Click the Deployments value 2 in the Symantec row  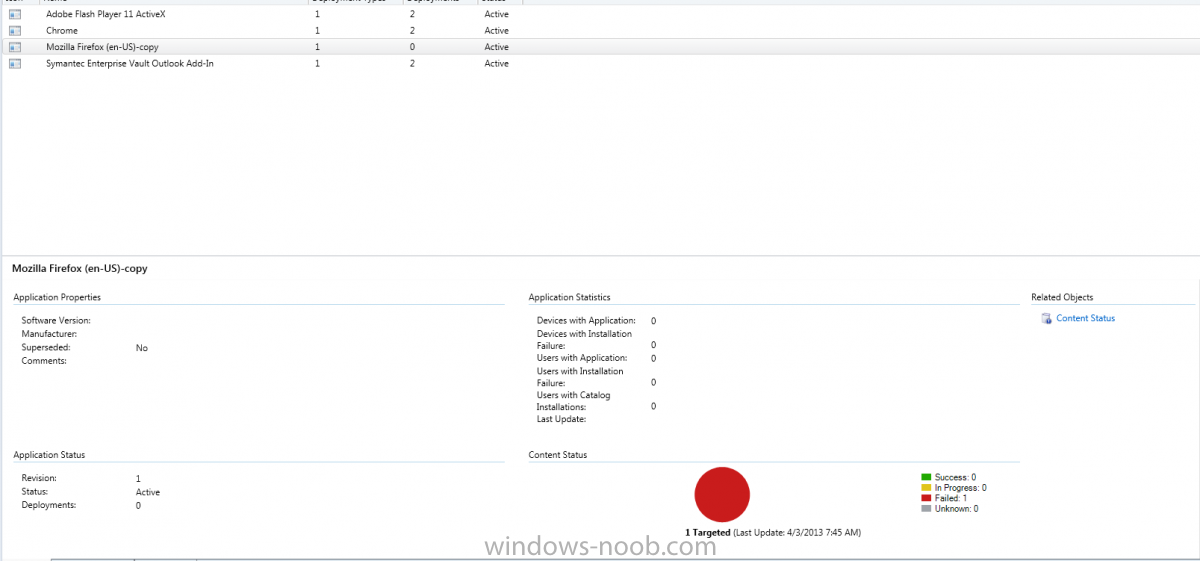(x=412, y=64)
